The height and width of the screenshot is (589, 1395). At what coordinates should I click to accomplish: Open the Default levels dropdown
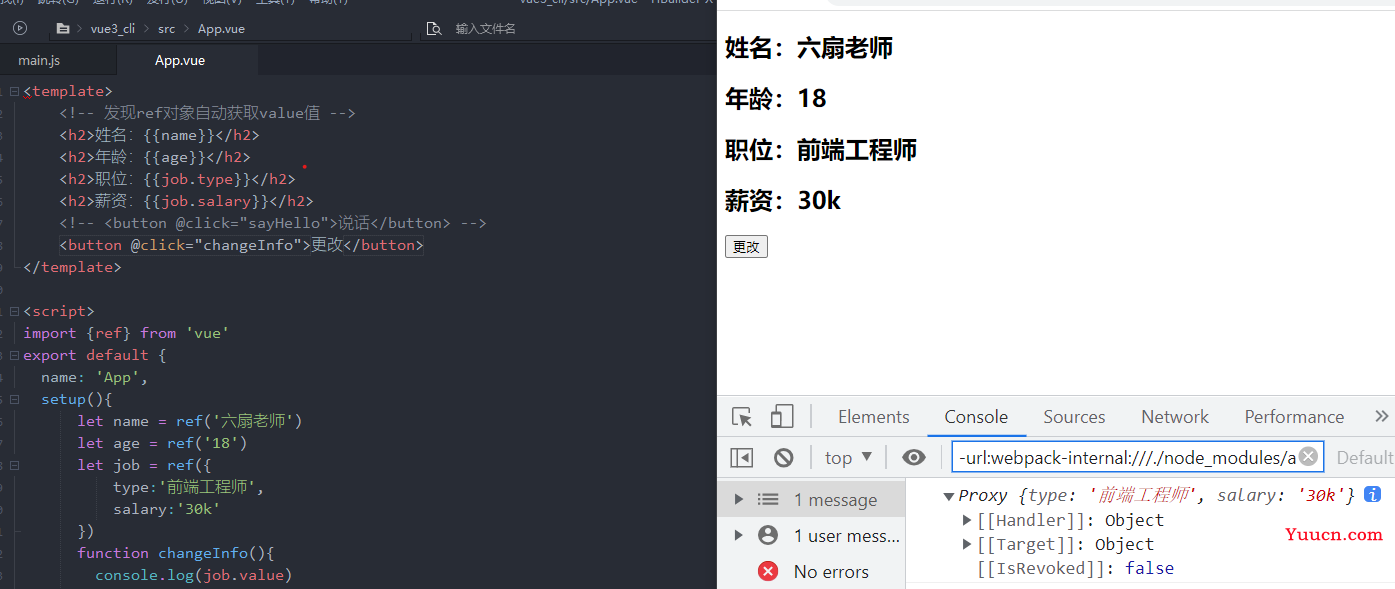[1365, 458]
